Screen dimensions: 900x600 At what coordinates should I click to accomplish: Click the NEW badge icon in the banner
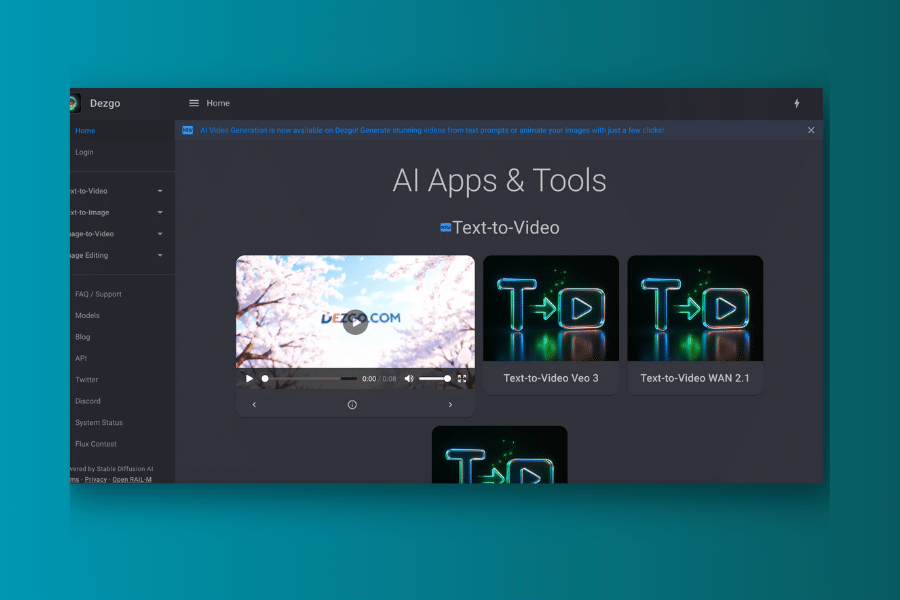188,130
